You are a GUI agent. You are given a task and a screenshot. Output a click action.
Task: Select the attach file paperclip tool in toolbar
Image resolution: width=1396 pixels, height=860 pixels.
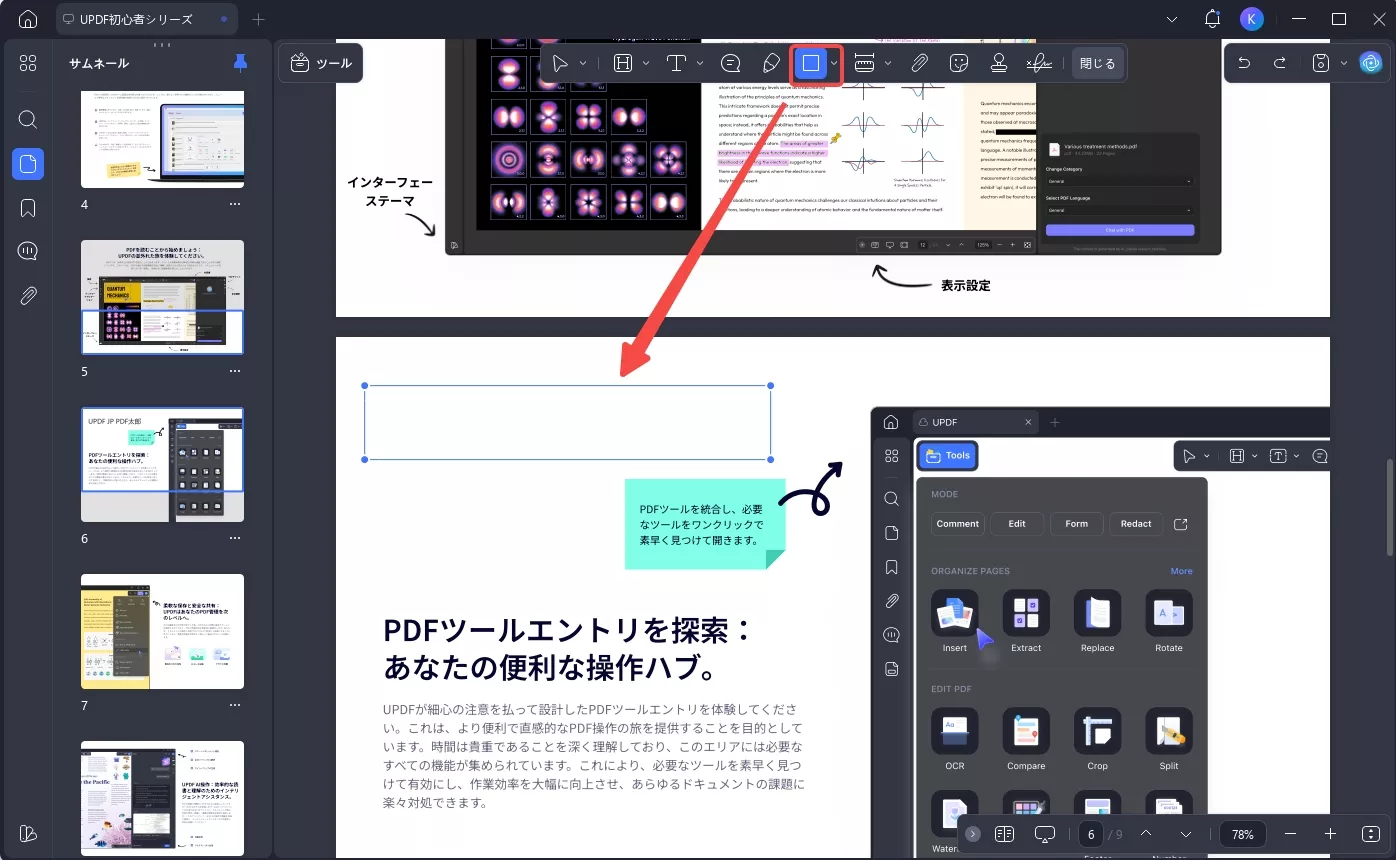coord(919,63)
